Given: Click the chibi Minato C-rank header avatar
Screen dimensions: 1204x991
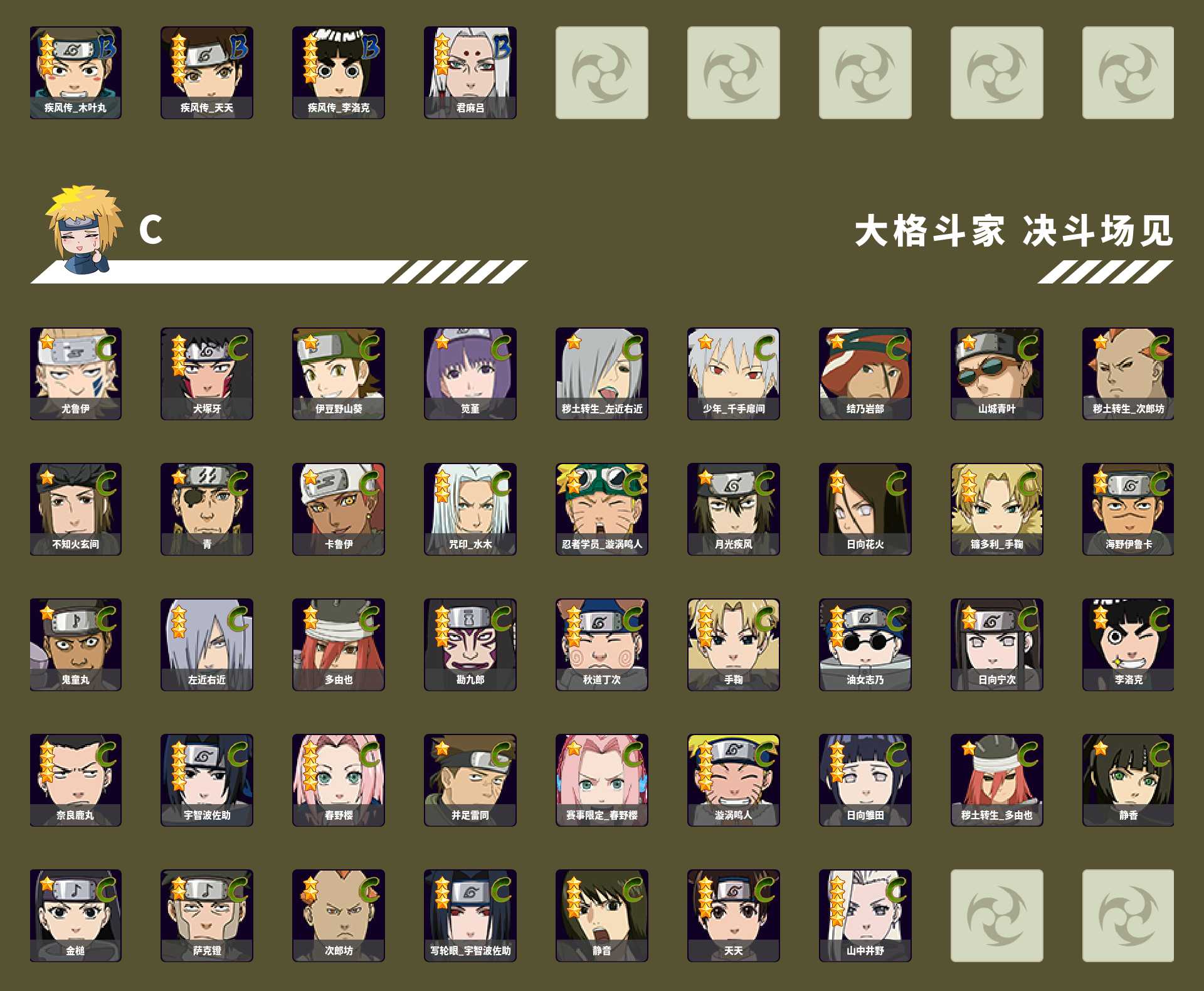Looking at the screenshot, I should coord(84,229).
